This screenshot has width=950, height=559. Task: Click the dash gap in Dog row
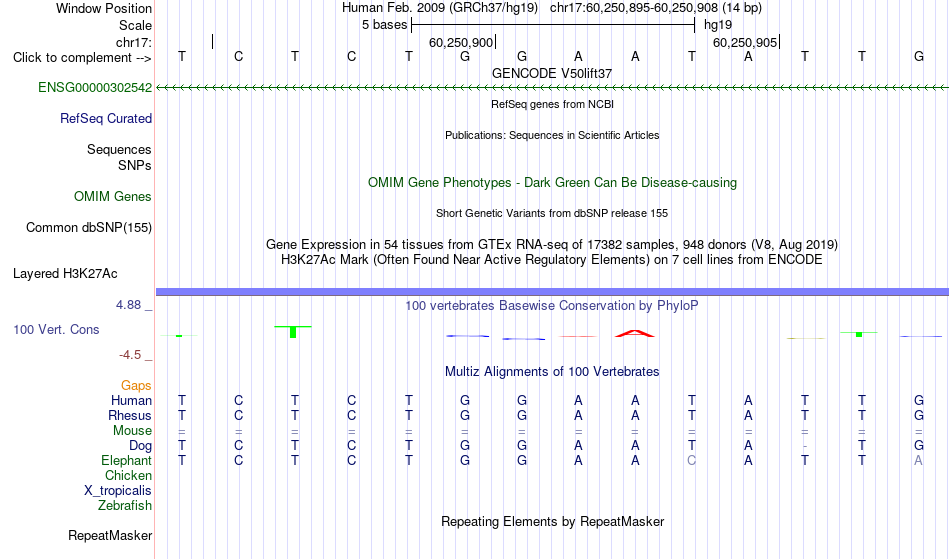[x=805, y=446]
